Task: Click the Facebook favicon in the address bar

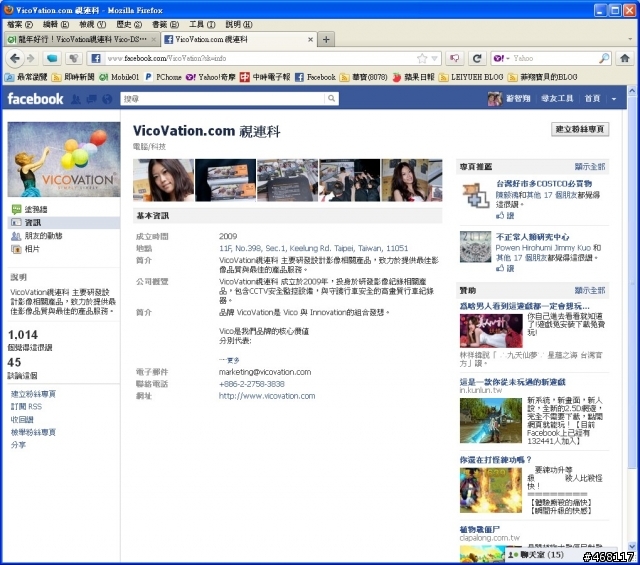Action: (96, 58)
